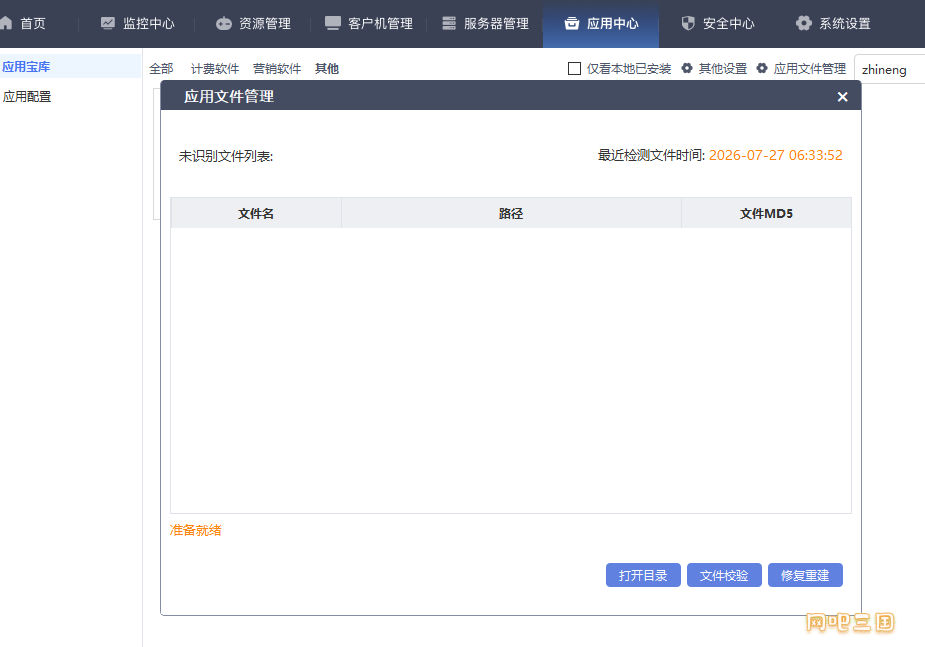Click the 资源管理 gamepad icon
The height and width of the screenshot is (647, 925).
coord(224,24)
